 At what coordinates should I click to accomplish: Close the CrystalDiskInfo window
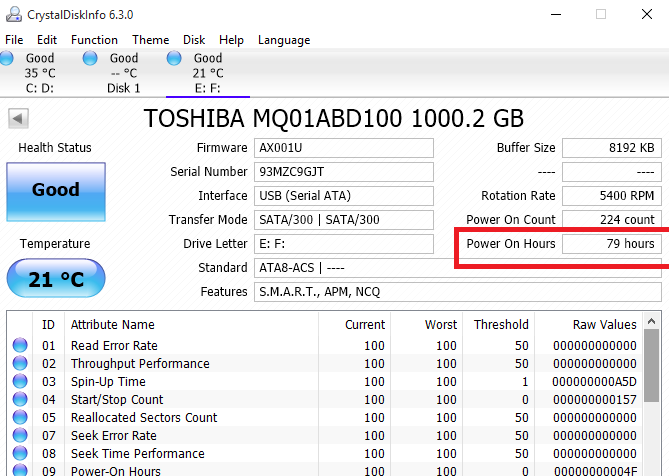pyautogui.click(x=647, y=14)
